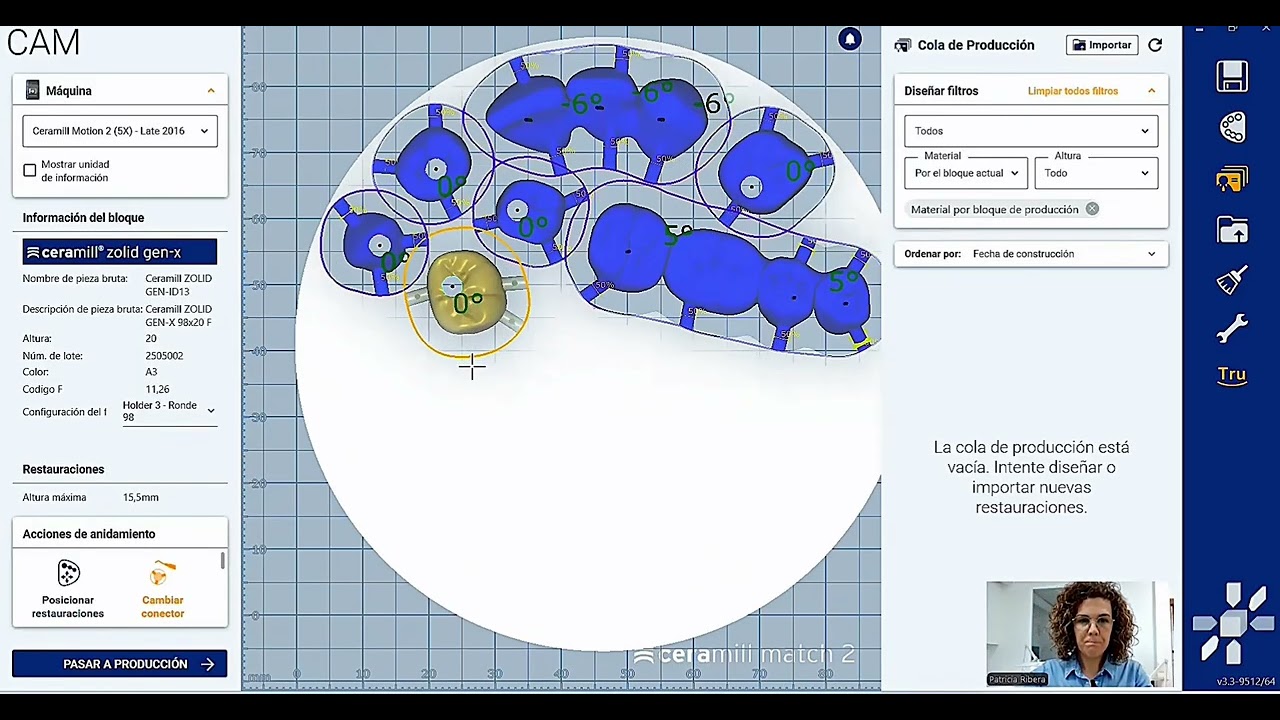The height and width of the screenshot is (720, 1280).
Task: Open the Ceramill Motion 2 machine dropdown
Action: pyautogui.click(x=120, y=131)
